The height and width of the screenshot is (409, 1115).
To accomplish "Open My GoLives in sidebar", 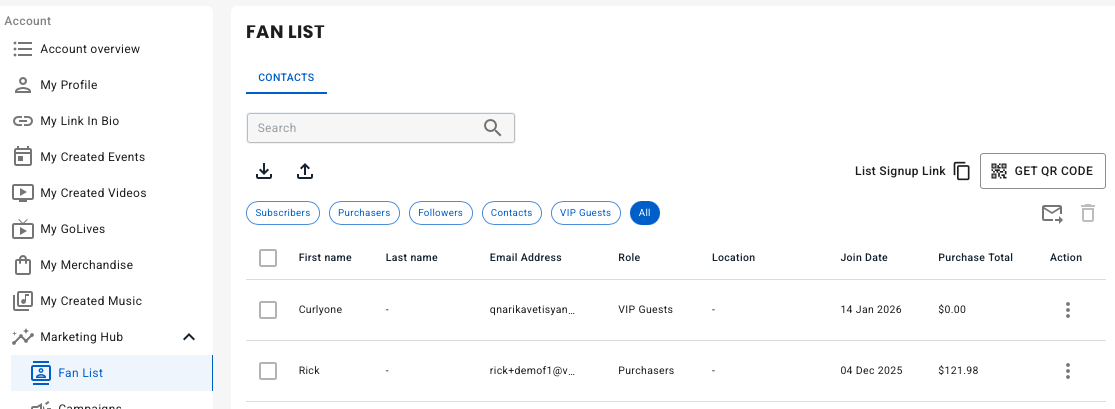I will click(x=72, y=229).
